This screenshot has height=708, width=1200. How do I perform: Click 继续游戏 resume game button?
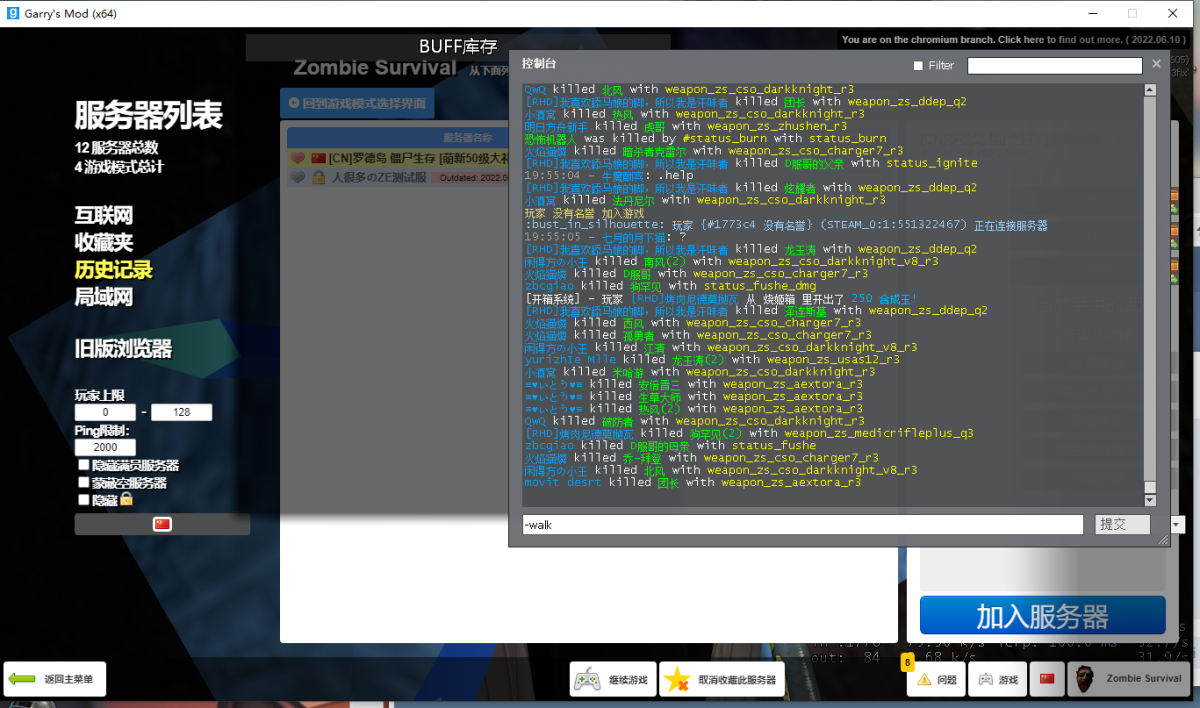[612, 679]
